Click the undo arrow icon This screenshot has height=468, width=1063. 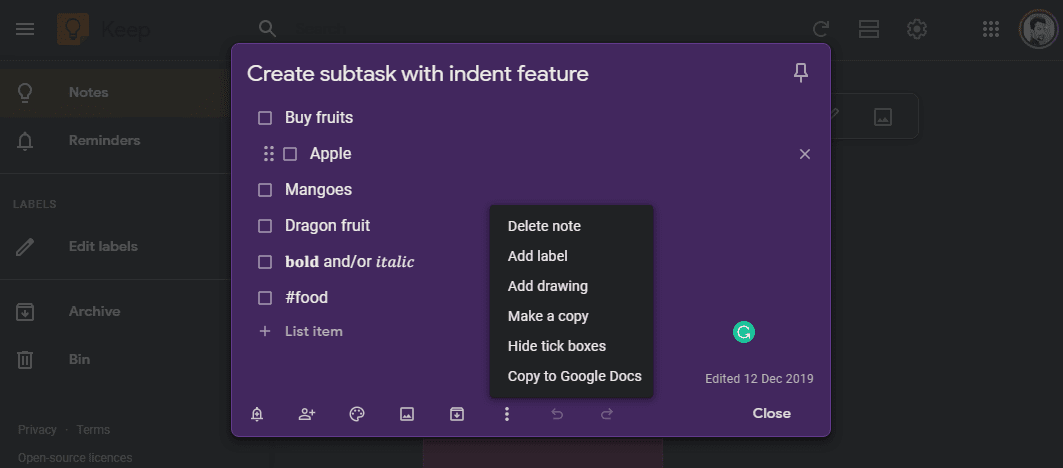tap(557, 414)
